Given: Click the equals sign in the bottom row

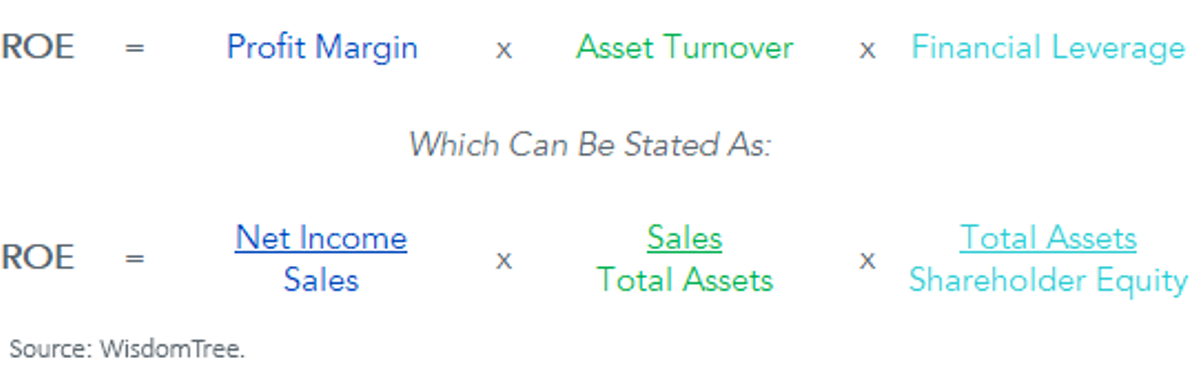Looking at the screenshot, I should [x=135, y=259].
